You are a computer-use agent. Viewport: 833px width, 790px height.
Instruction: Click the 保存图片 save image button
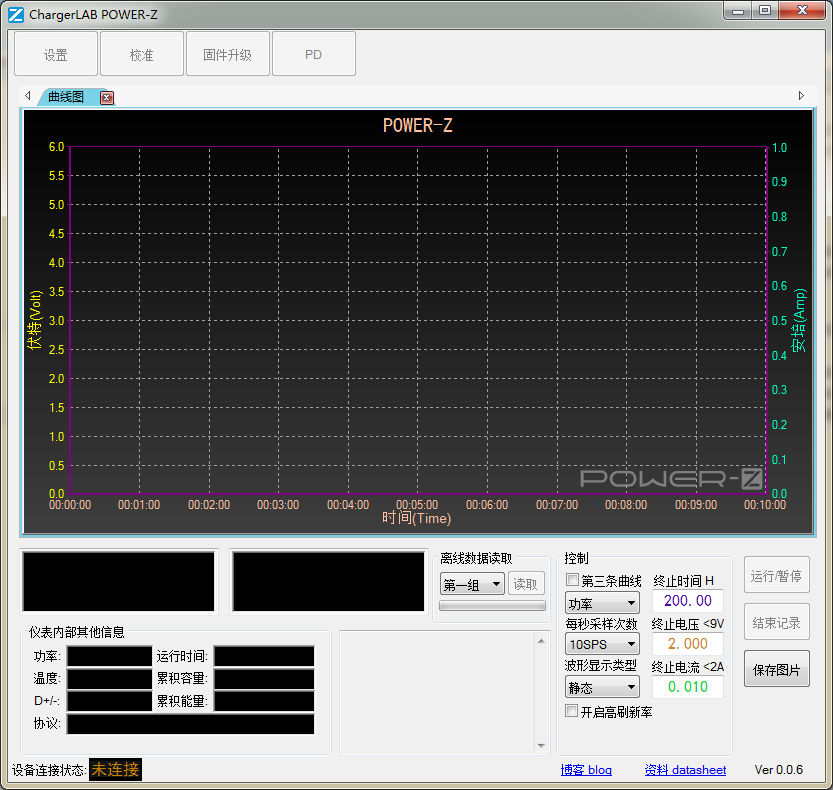(776, 670)
